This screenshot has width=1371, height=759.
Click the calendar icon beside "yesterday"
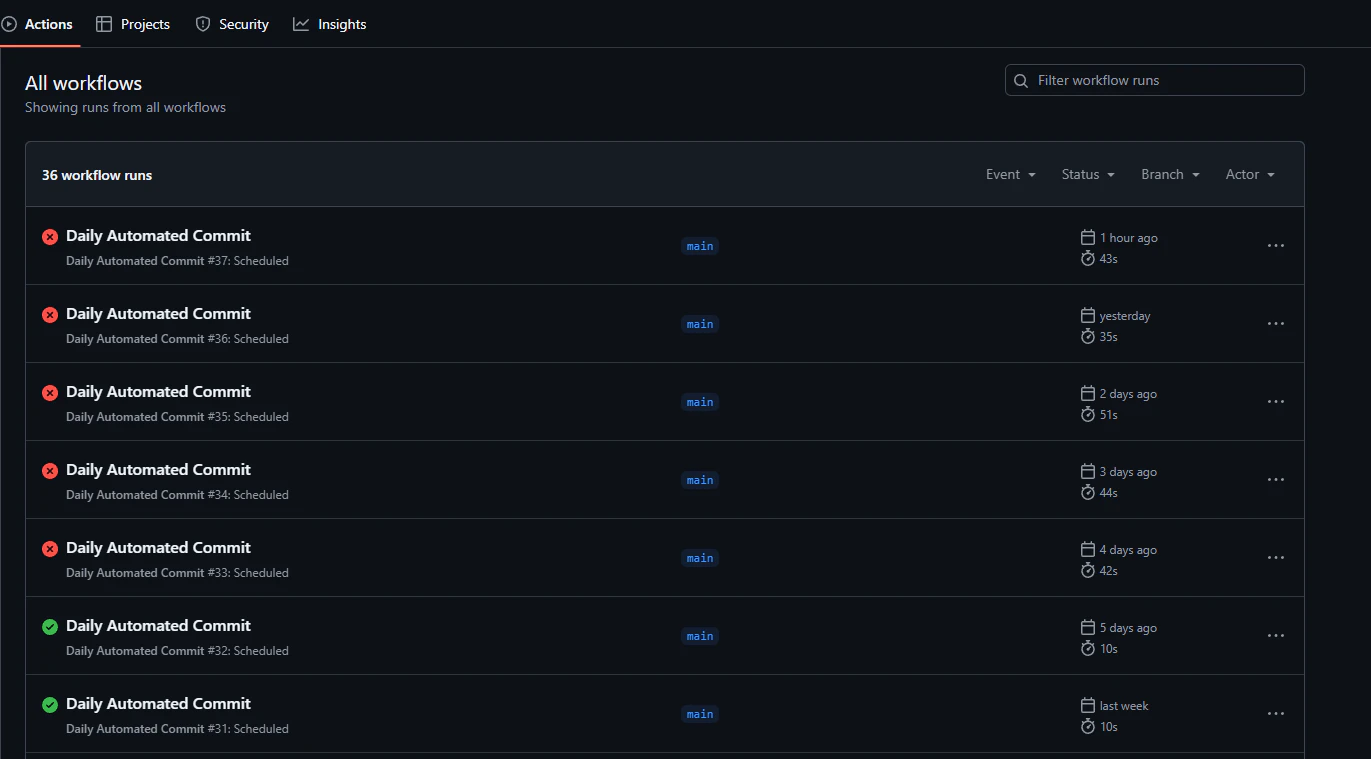coord(1088,315)
